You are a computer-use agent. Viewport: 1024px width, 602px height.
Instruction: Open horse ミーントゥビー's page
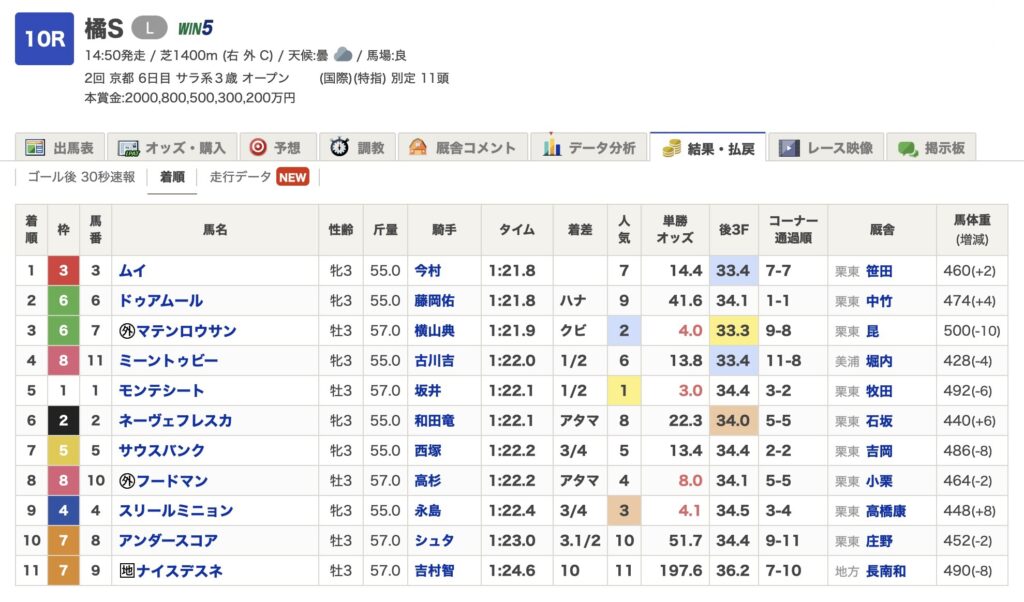click(x=168, y=361)
